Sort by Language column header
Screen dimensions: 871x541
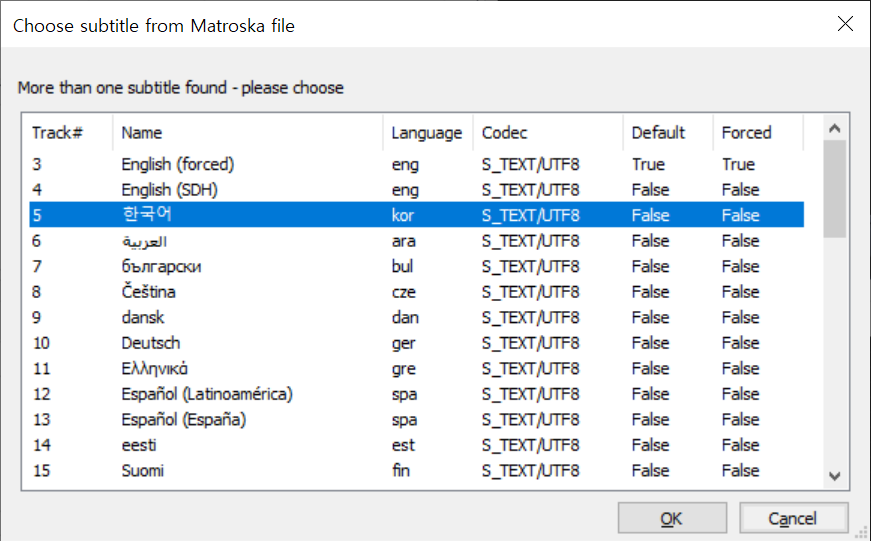pyautogui.click(x=427, y=133)
